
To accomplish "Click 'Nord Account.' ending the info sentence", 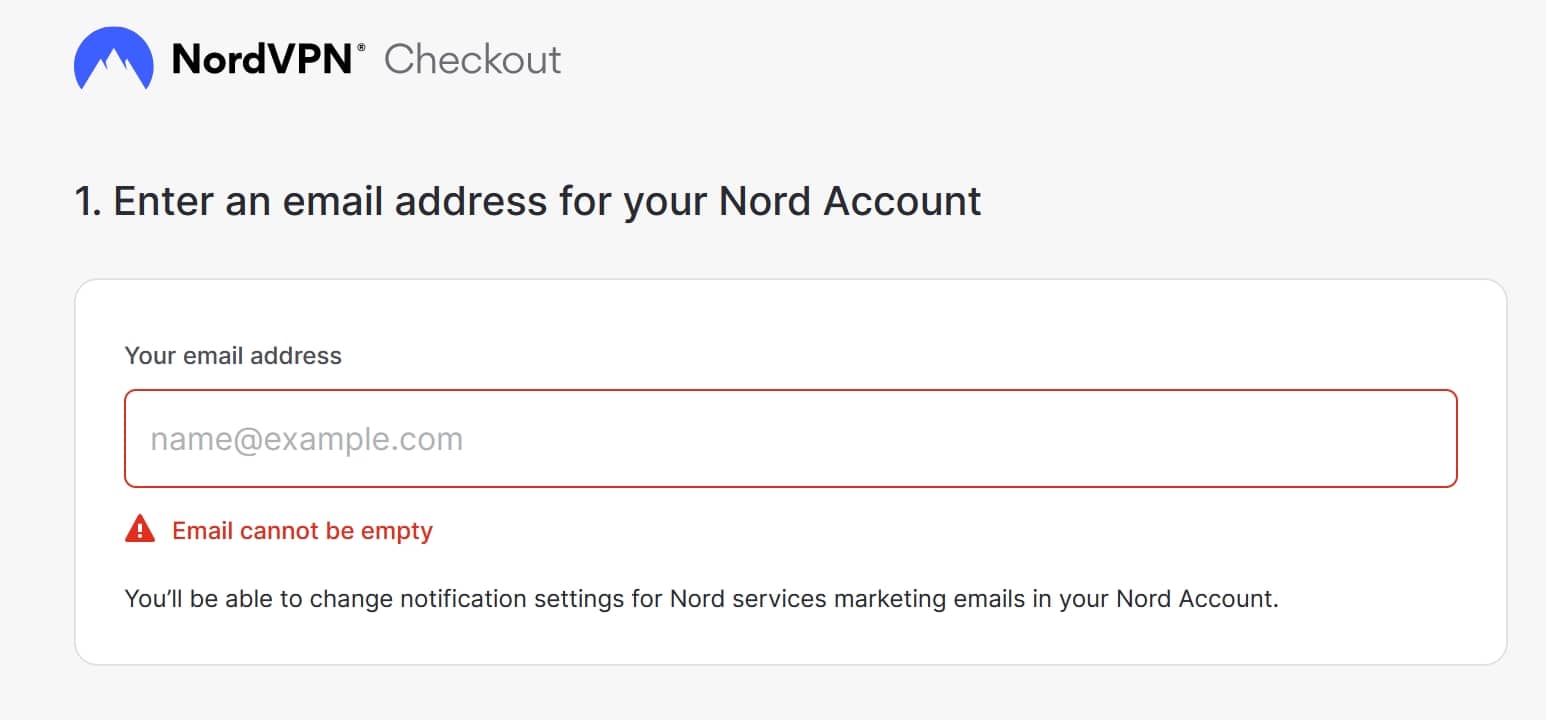I will pos(1198,599).
